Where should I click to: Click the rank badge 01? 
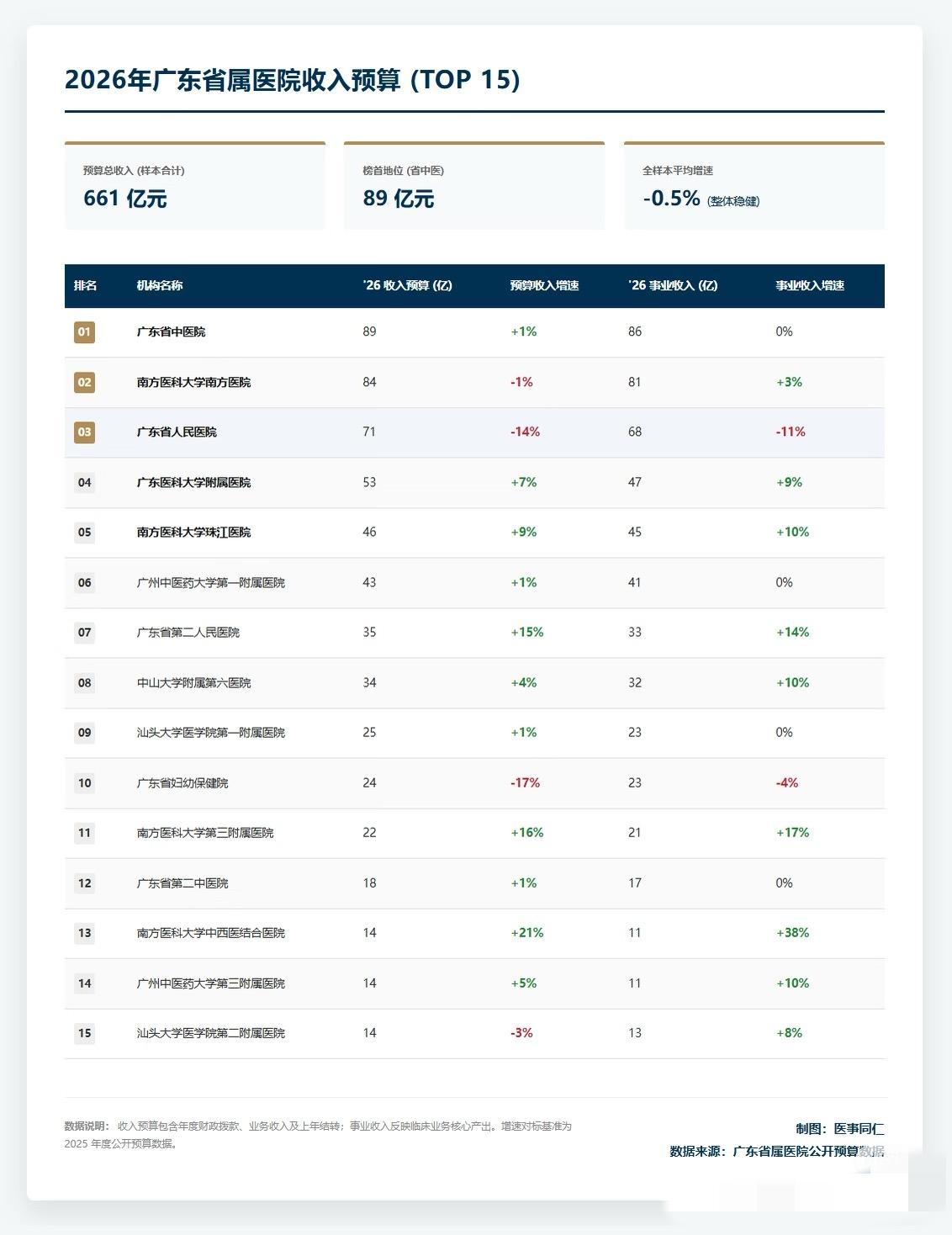pyautogui.click(x=84, y=331)
